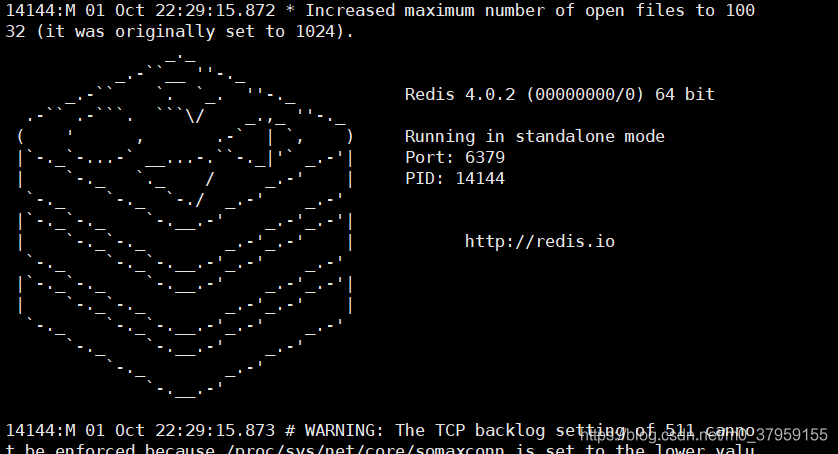Click the Redis ASCII art logo

click(185, 226)
